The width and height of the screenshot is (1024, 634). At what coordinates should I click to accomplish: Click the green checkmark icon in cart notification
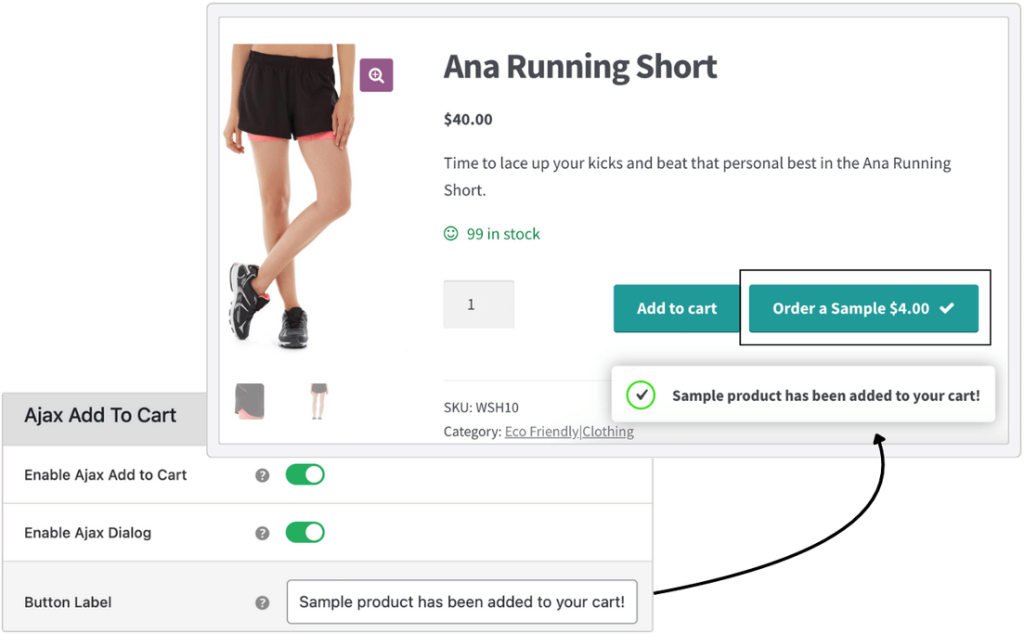coord(641,395)
